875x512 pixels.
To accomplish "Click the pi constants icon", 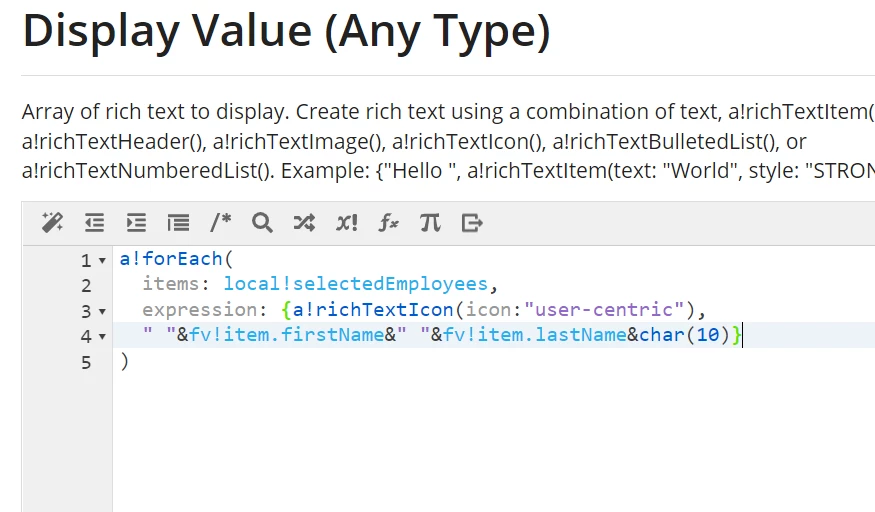I will pyautogui.click(x=430, y=223).
